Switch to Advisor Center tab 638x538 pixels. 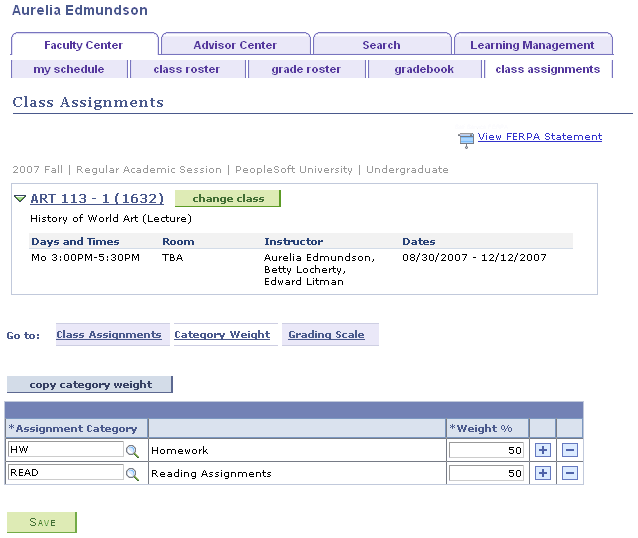click(x=235, y=45)
